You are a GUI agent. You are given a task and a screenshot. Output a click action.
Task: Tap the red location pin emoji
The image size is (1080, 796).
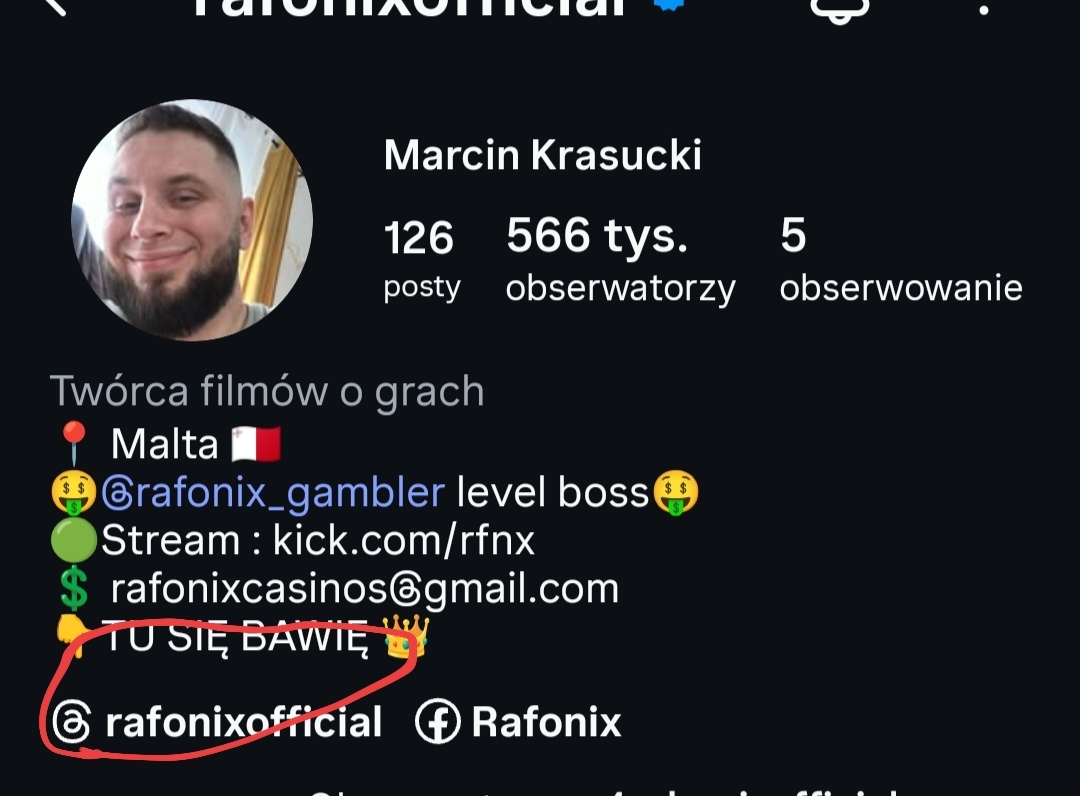[x=74, y=443]
